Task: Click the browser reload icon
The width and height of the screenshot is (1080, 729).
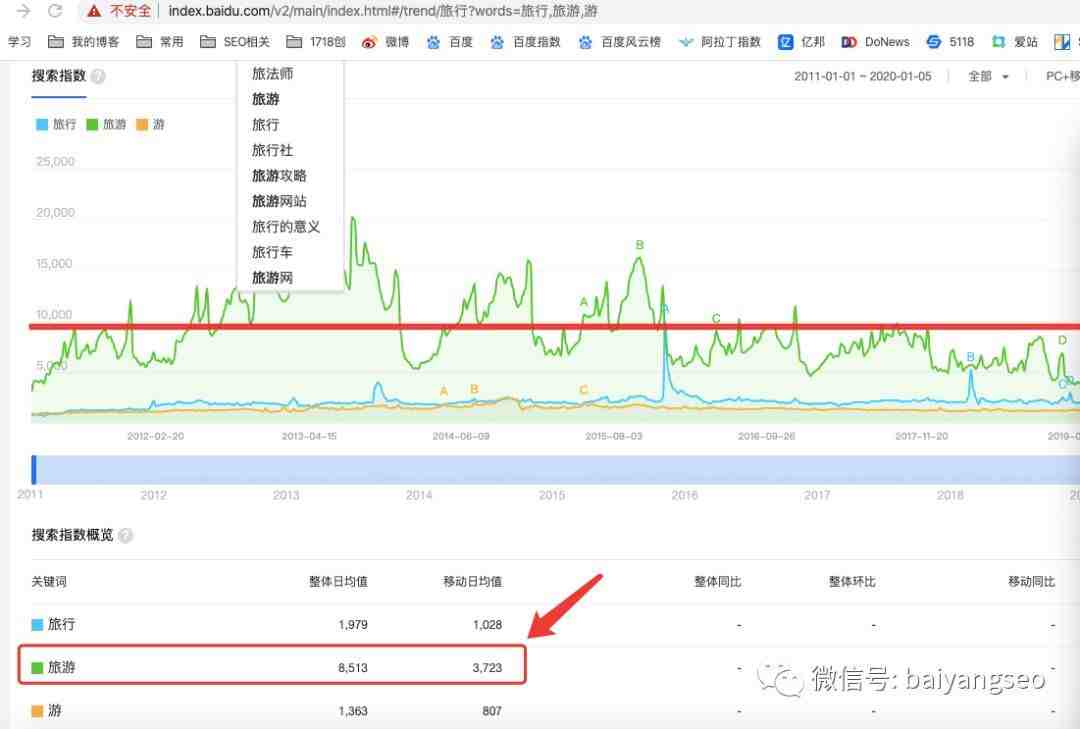Action: (55, 11)
